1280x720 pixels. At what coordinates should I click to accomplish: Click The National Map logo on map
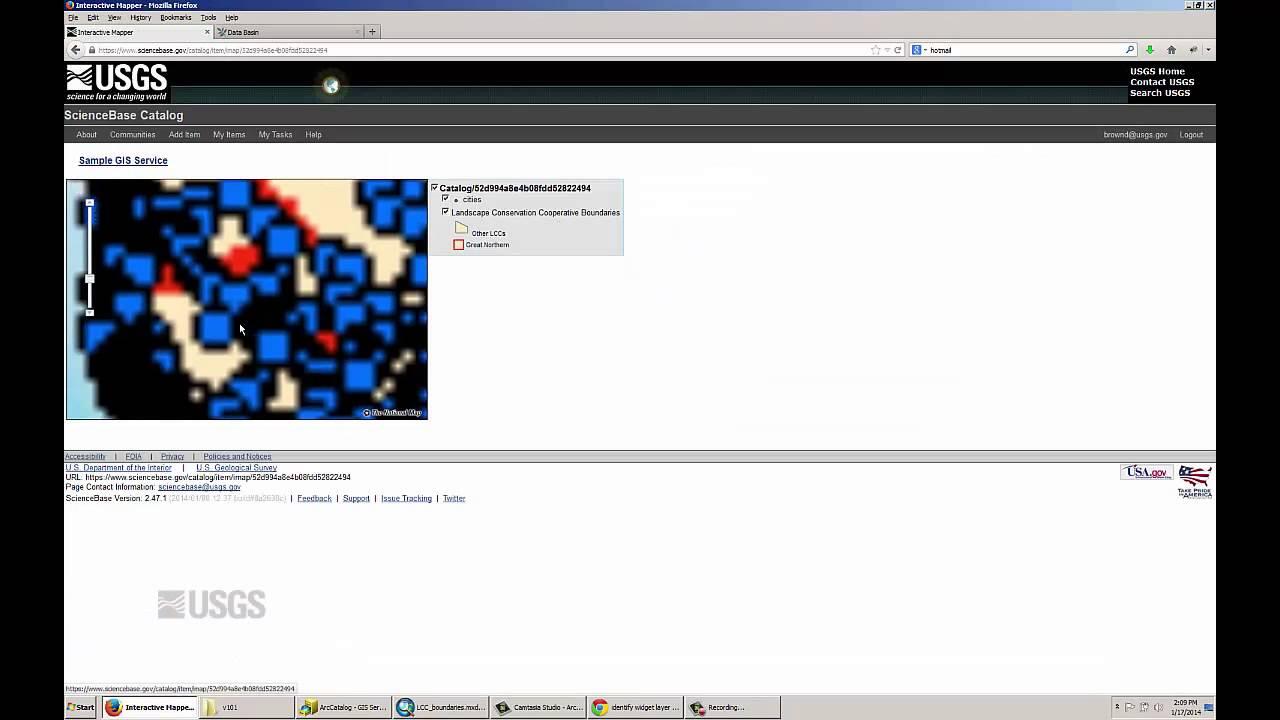[392, 412]
